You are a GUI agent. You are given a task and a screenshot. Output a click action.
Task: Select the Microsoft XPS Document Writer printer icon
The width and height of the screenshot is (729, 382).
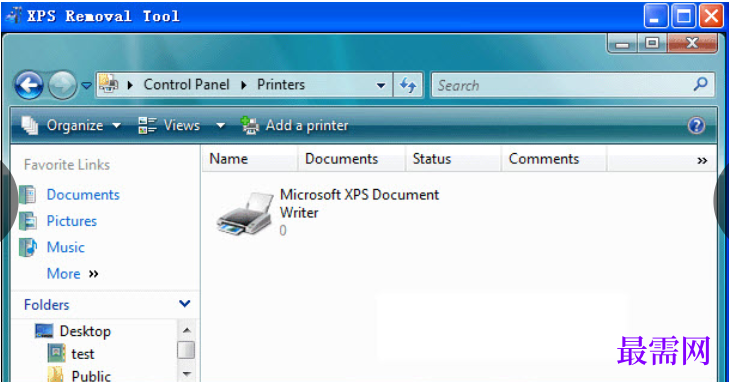coord(245,213)
